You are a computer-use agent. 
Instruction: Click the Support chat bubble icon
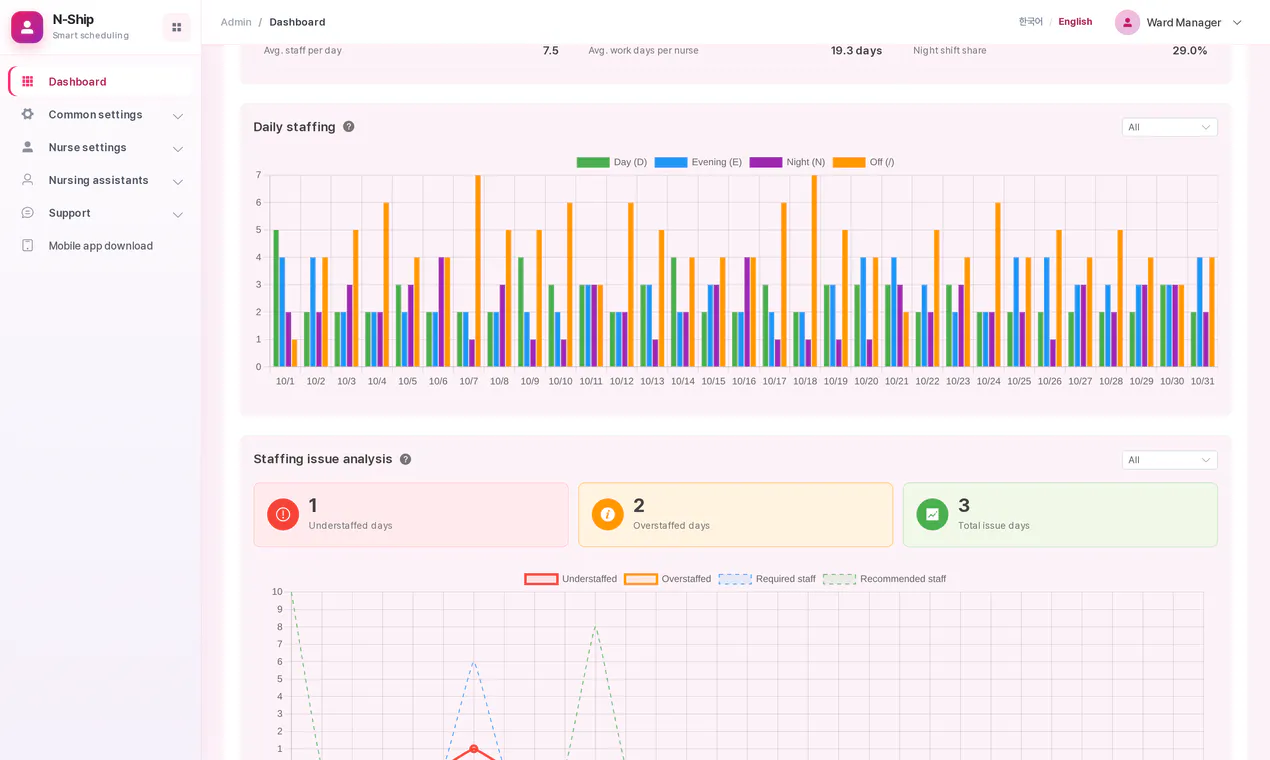28,213
